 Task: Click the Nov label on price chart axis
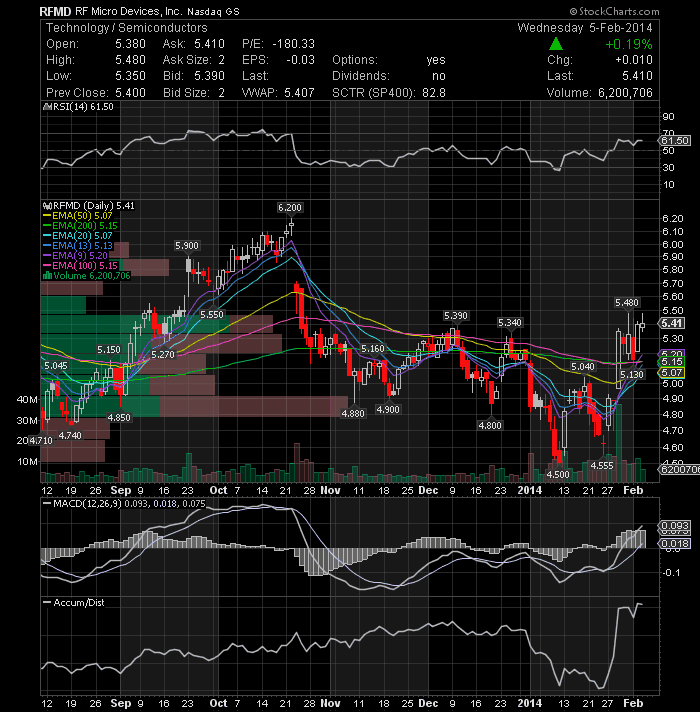(x=330, y=490)
